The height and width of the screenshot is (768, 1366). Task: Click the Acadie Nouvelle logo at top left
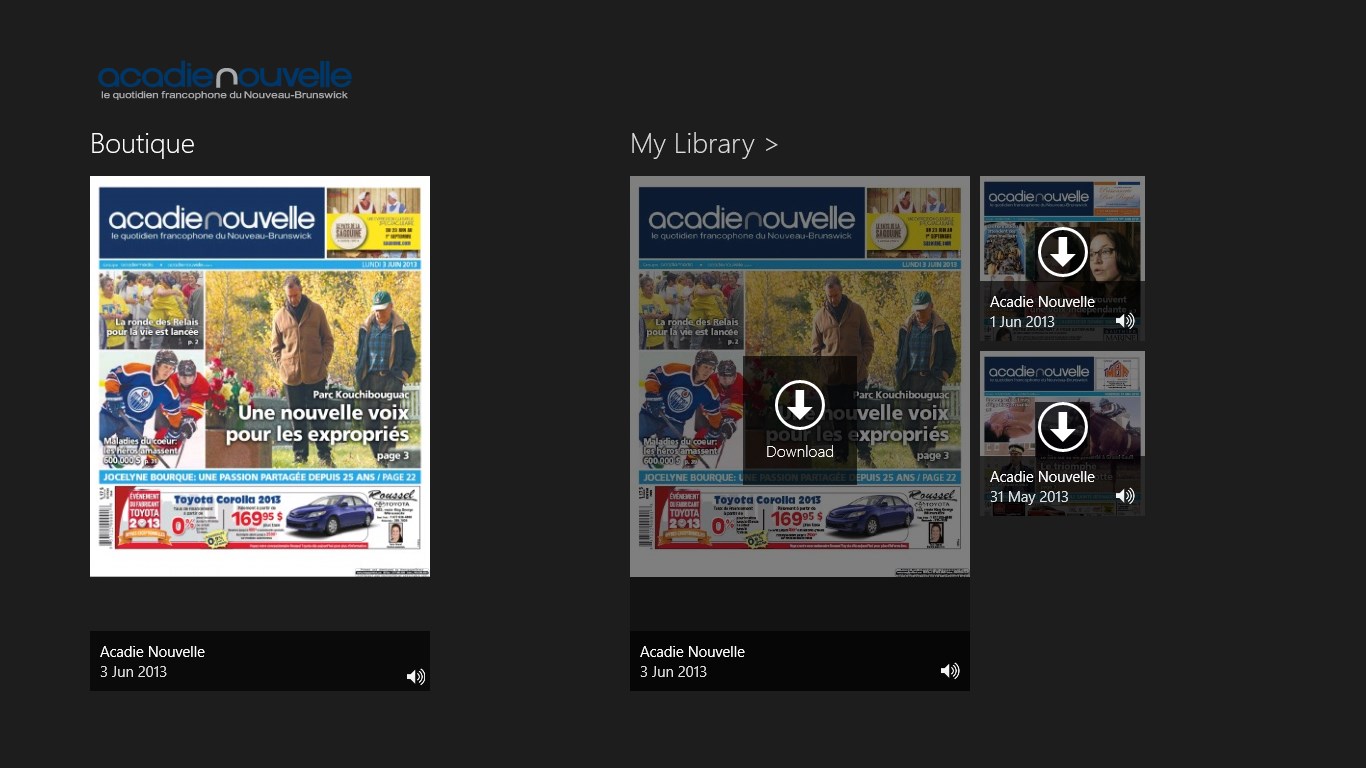225,80
